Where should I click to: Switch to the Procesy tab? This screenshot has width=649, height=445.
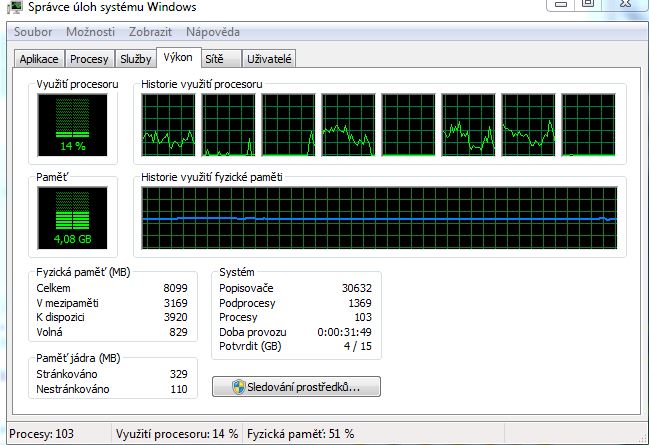tap(89, 59)
